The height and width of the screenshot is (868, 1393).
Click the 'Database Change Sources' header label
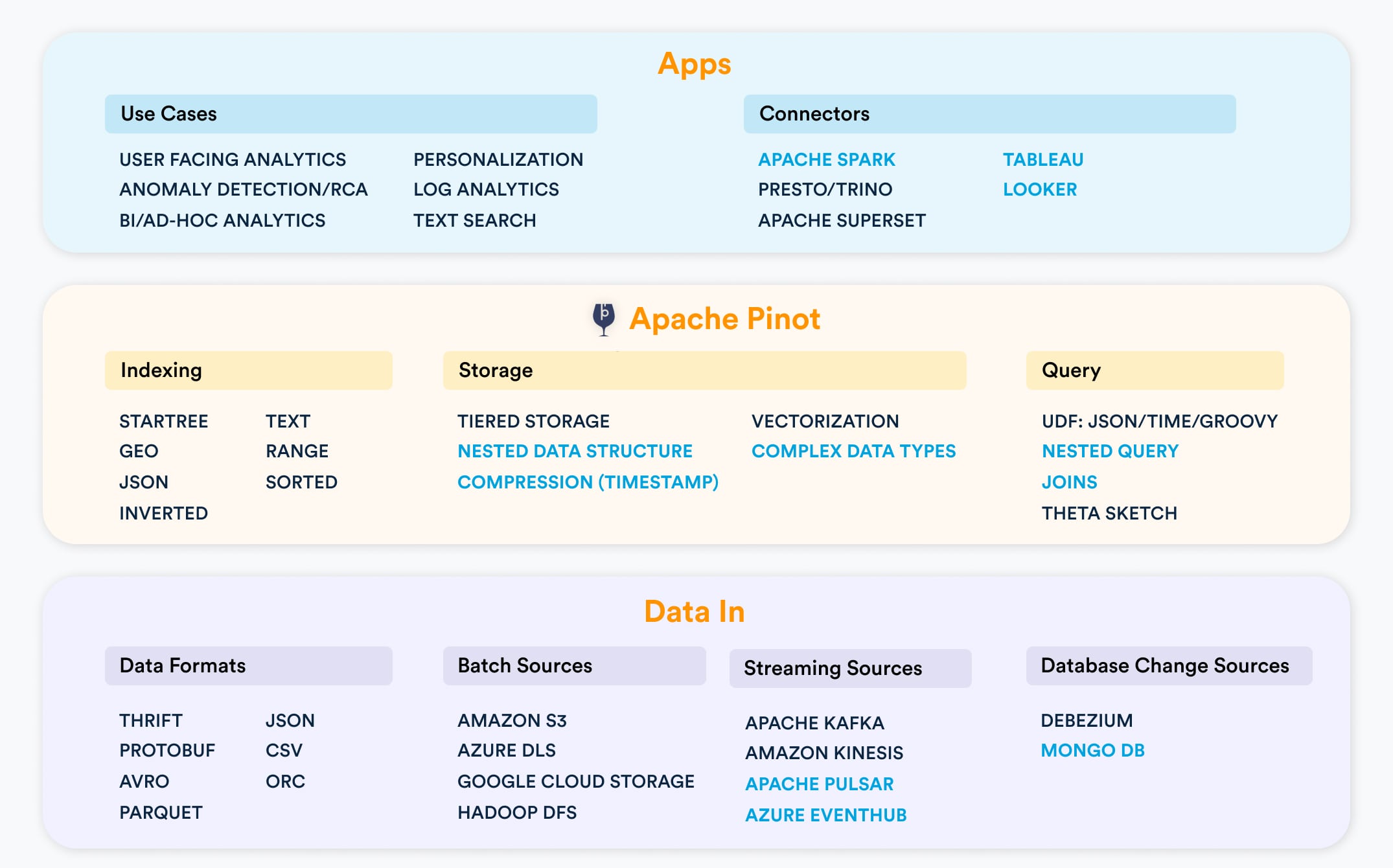[x=1165, y=666]
